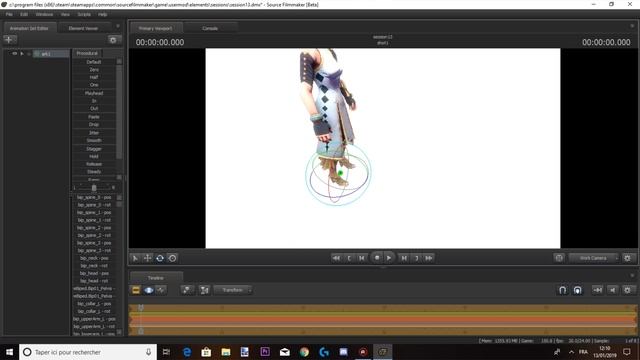
Task: Open the Work Camera dropdown
Action: [x=594, y=258]
